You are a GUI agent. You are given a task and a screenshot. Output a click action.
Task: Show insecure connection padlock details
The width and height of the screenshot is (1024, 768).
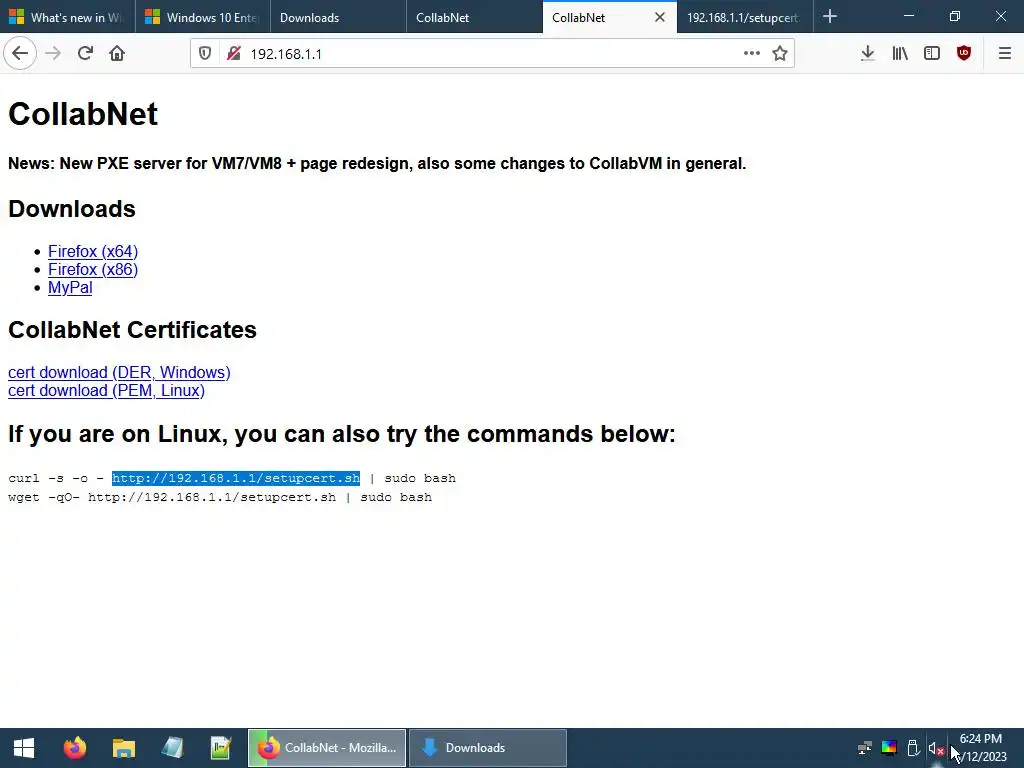click(x=234, y=54)
